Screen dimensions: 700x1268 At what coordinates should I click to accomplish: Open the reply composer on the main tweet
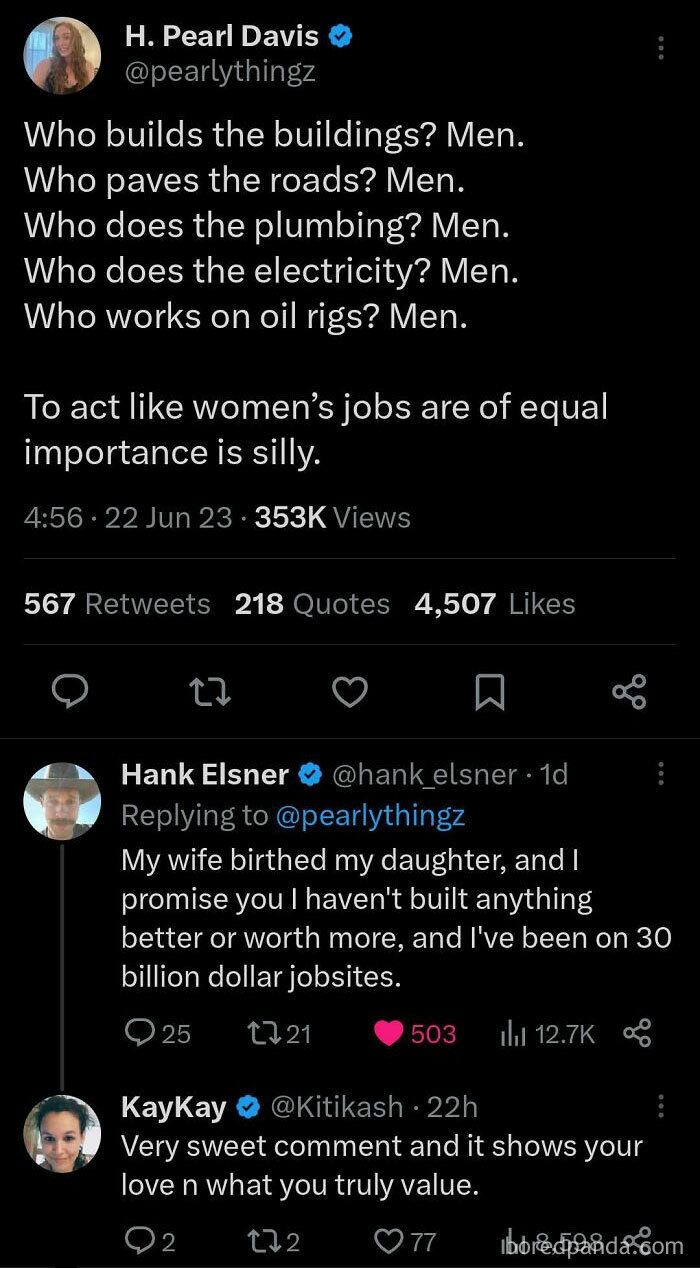click(69, 692)
